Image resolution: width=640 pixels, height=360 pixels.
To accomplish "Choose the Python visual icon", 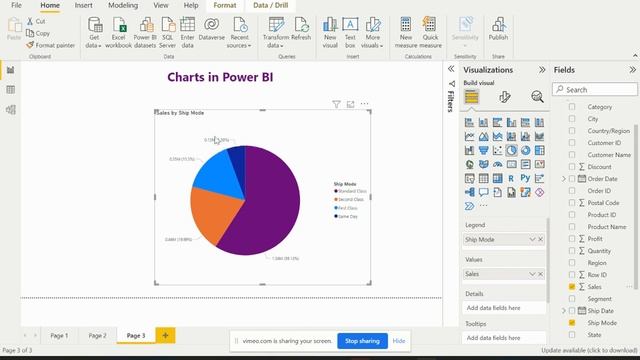I will 525,178.
